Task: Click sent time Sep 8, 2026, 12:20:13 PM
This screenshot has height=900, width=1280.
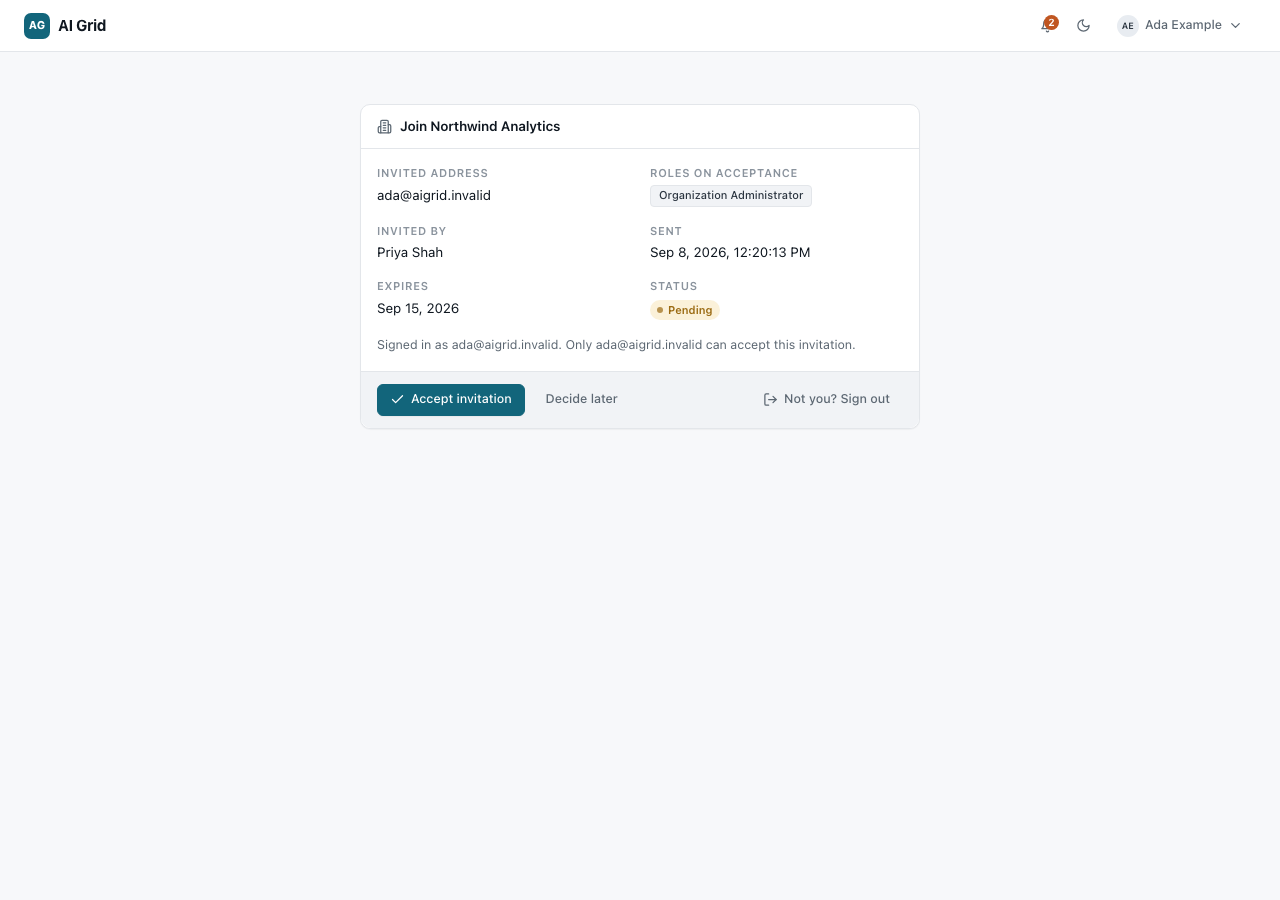Action: pyautogui.click(x=730, y=253)
